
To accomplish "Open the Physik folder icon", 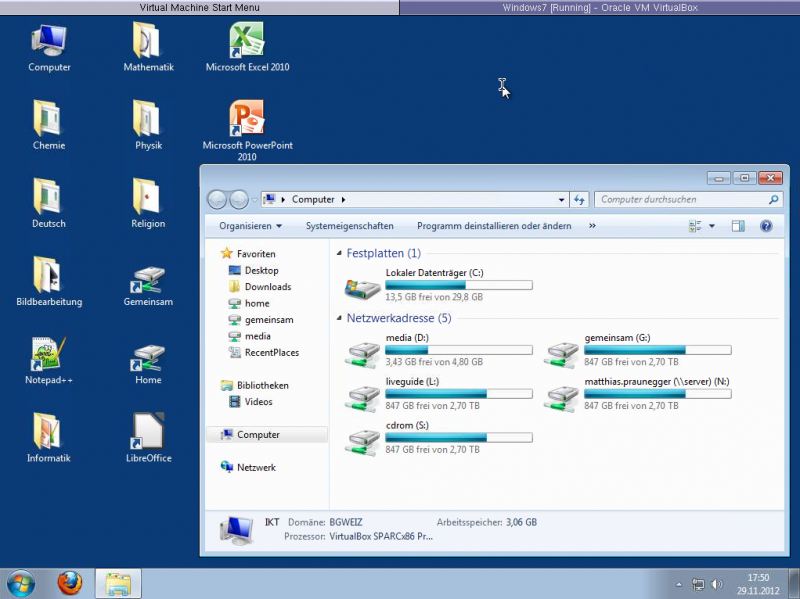I will pos(148,126).
